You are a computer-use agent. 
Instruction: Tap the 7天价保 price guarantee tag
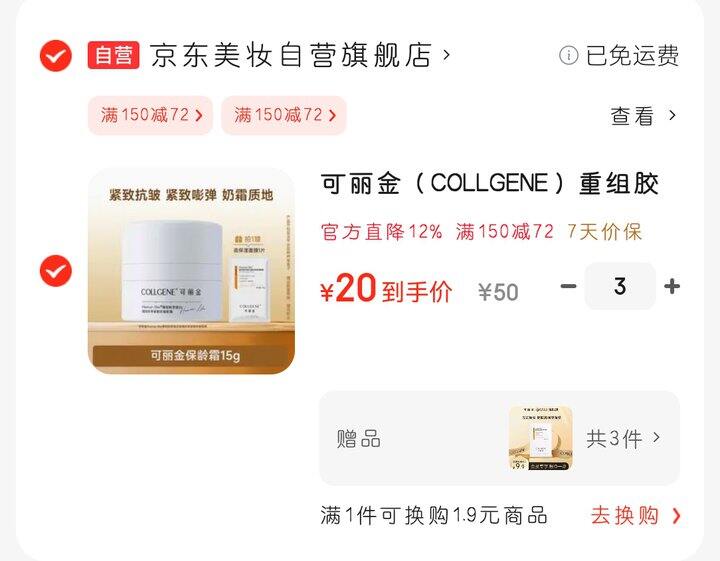pyautogui.click(x=604, y=232)
